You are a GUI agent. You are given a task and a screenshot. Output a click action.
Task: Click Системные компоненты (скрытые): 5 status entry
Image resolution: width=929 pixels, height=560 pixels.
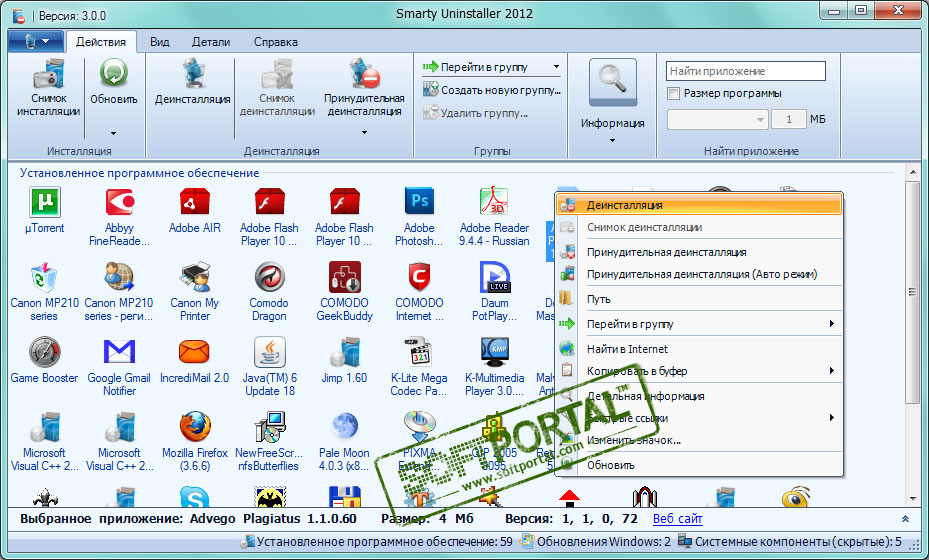[x=790, y=542]
